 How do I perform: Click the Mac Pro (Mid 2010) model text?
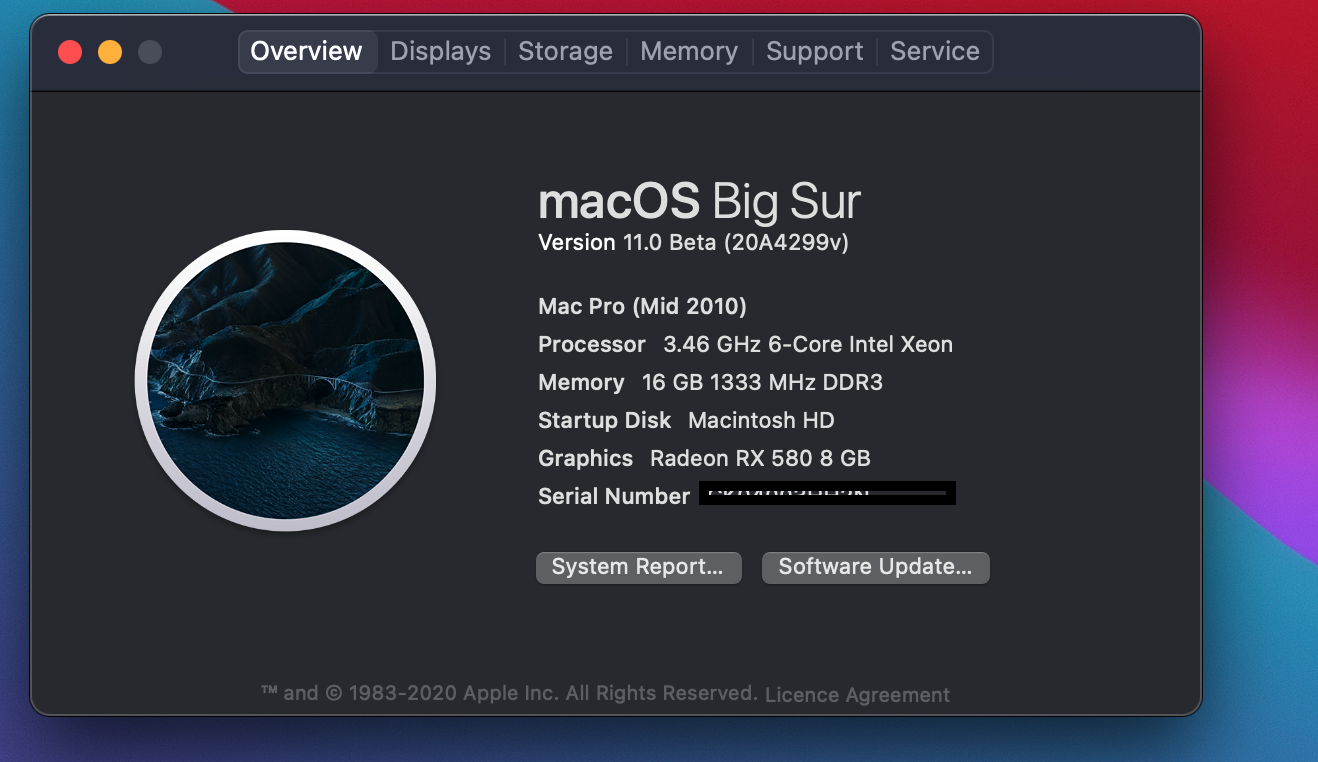coord(642,306)
